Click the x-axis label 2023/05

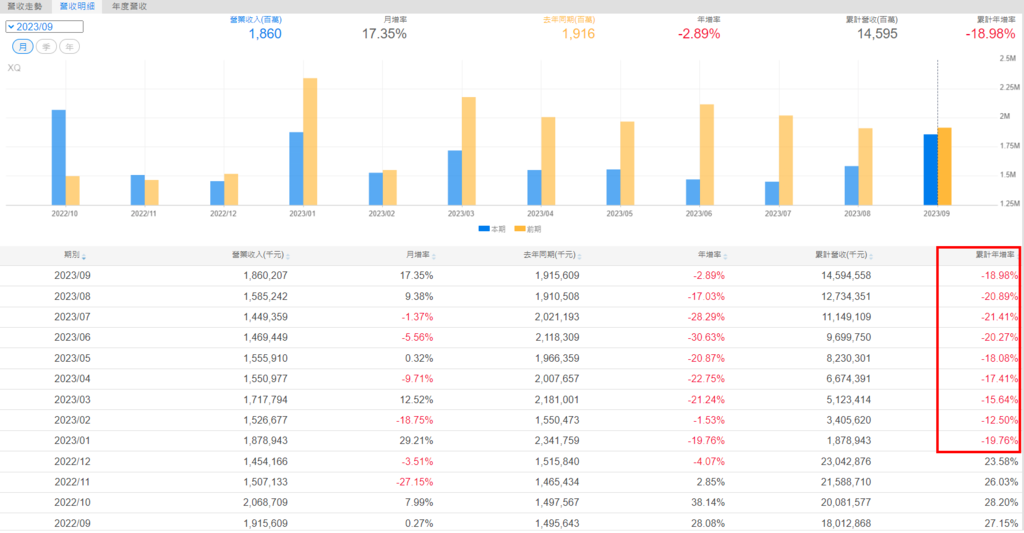pos(619,214)
